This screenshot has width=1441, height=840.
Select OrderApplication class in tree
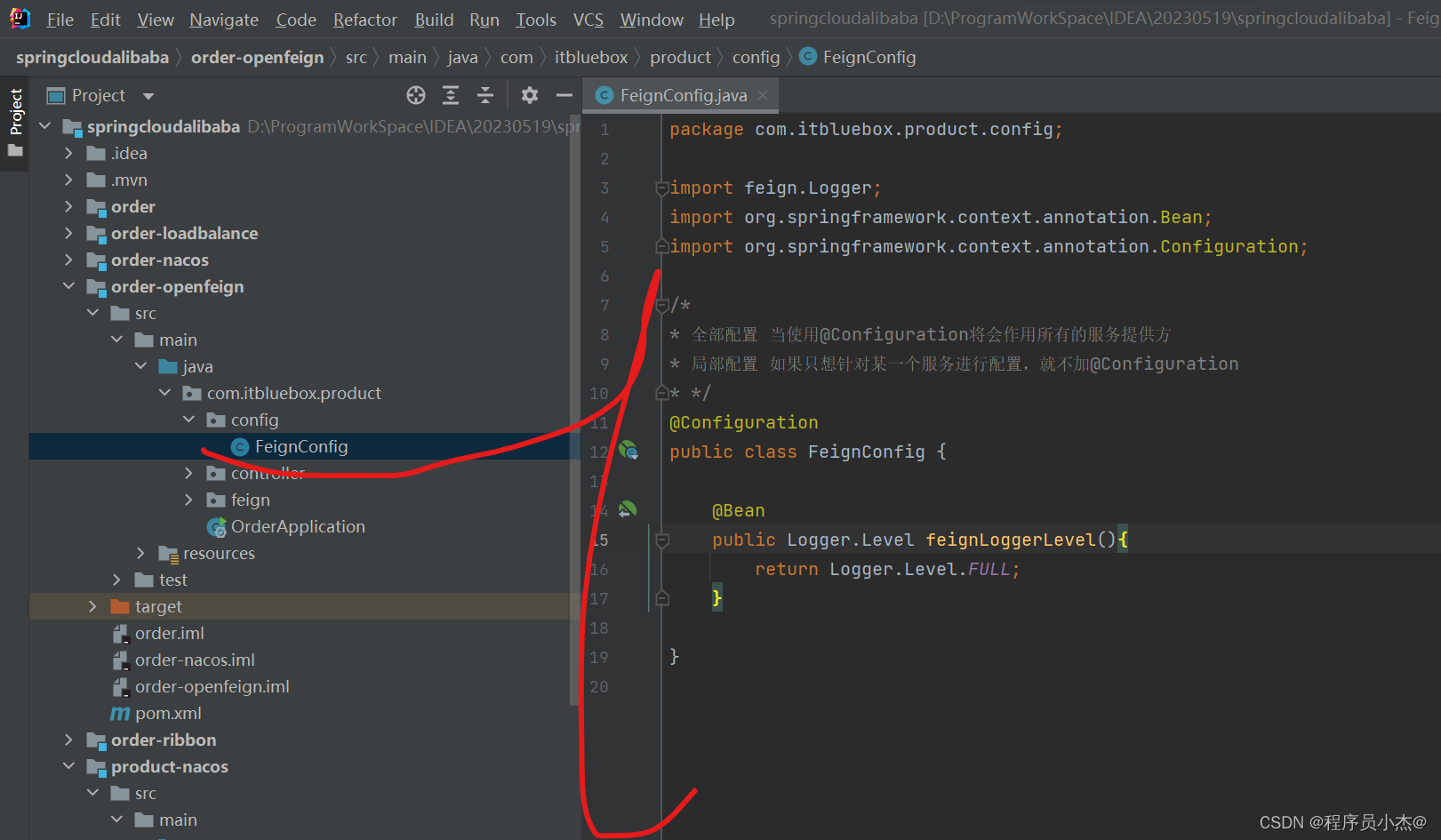(x=297, y=526)
